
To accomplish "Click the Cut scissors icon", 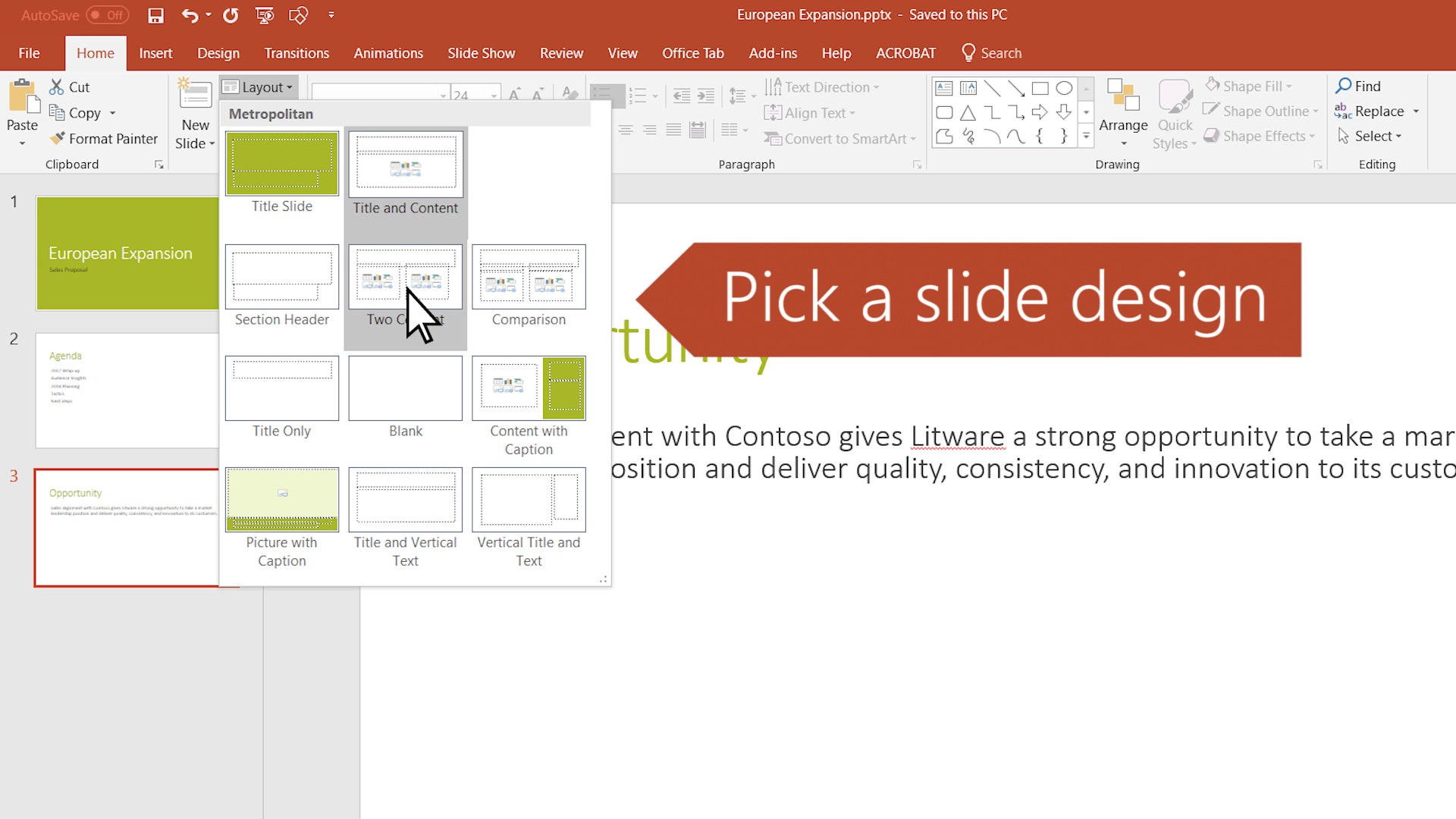I will point(57,86).
